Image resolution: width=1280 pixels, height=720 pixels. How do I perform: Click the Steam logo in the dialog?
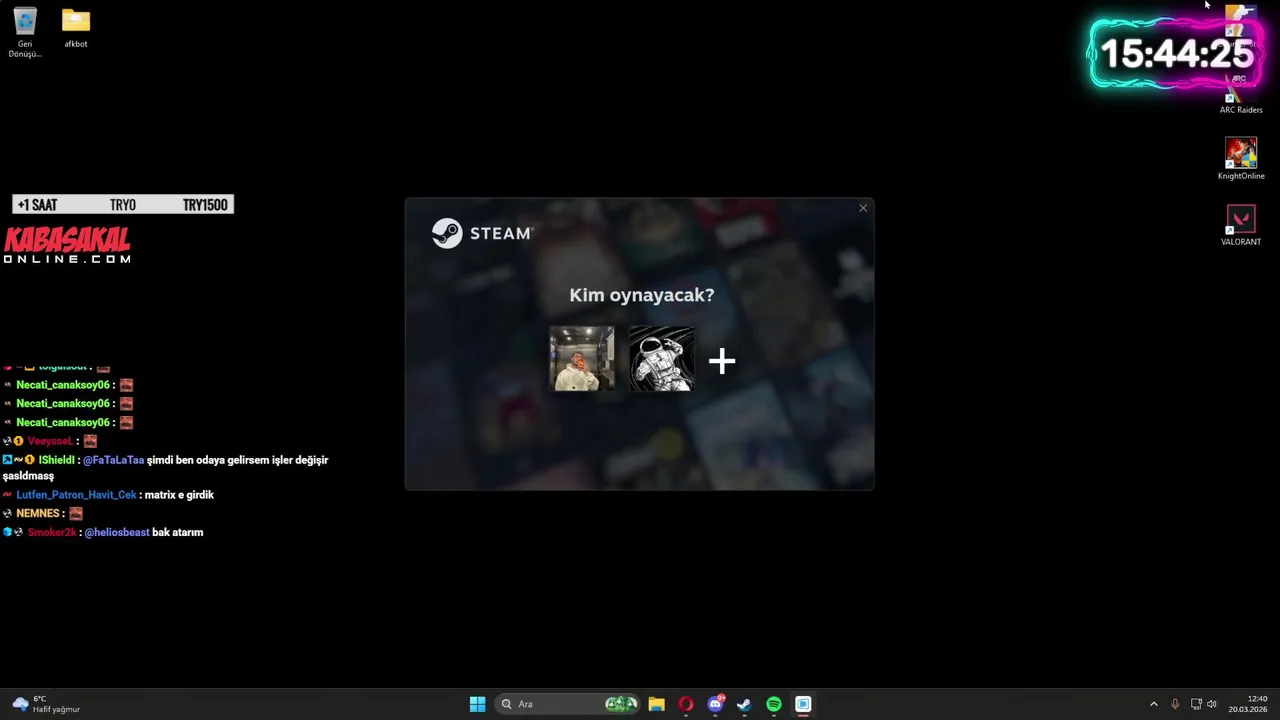click(x=482, y=233)
